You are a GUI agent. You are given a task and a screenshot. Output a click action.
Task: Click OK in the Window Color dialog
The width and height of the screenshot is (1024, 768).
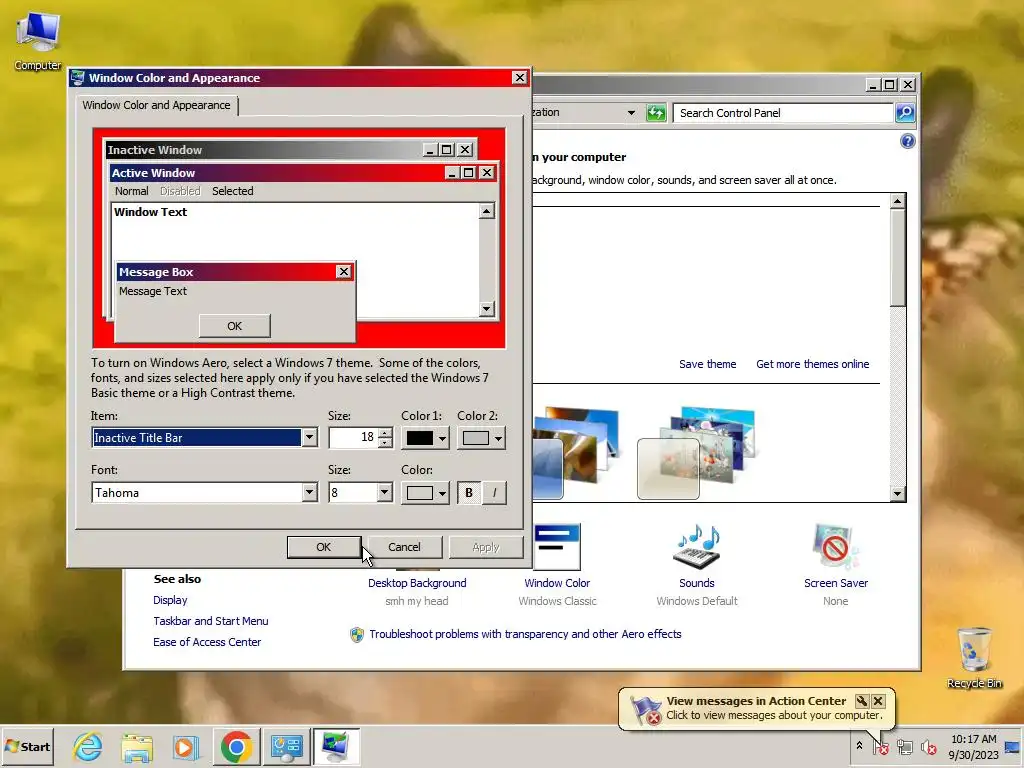tap(323, 547)
